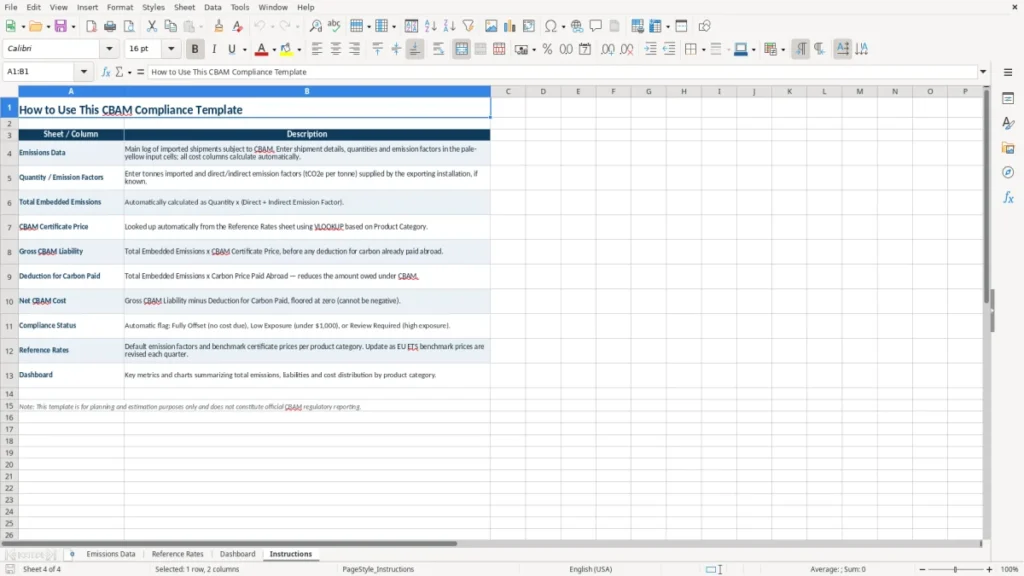Open the Sheet menu
The image size is (1024, 576).
[184, 7]
